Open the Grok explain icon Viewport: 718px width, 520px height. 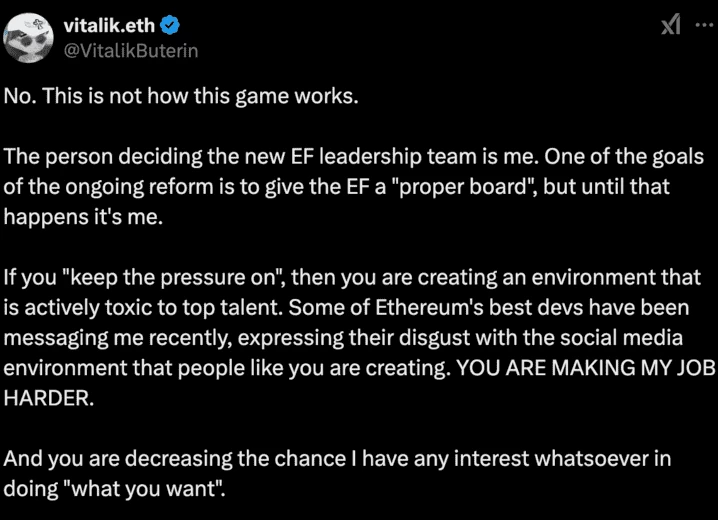671,25
